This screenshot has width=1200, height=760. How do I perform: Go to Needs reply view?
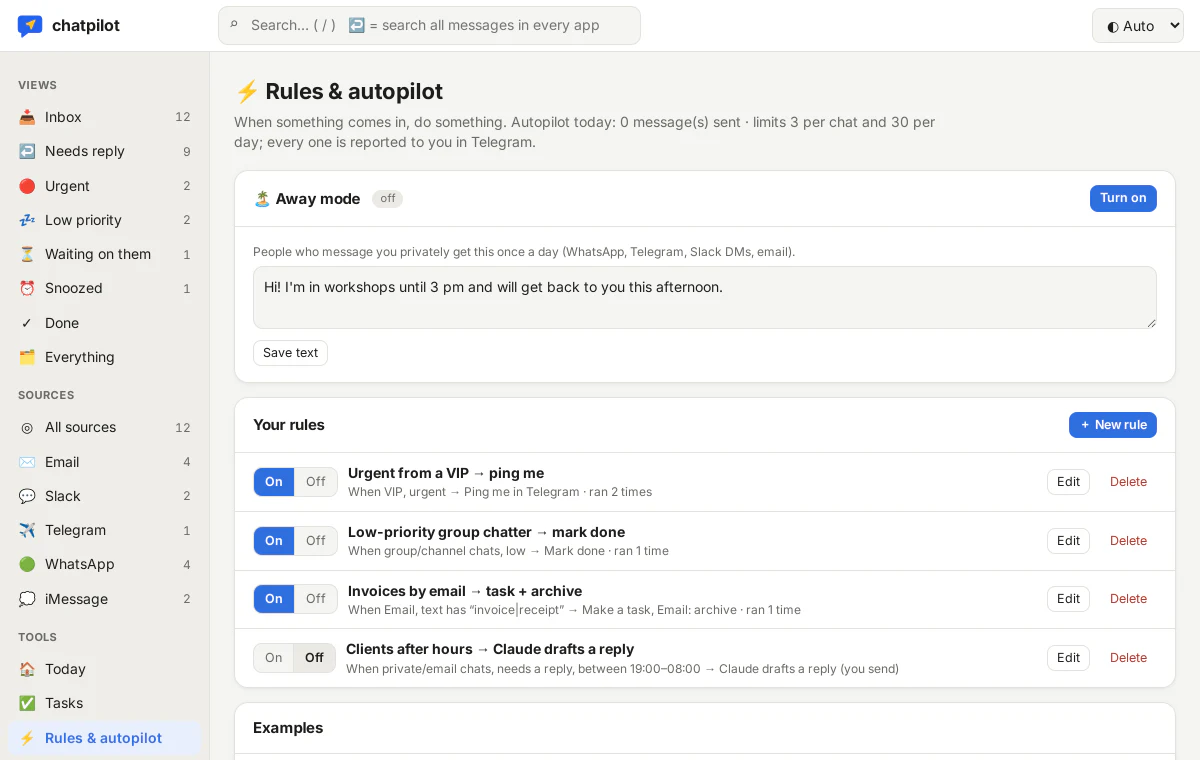pyautogui.click(x=104, y=151)
